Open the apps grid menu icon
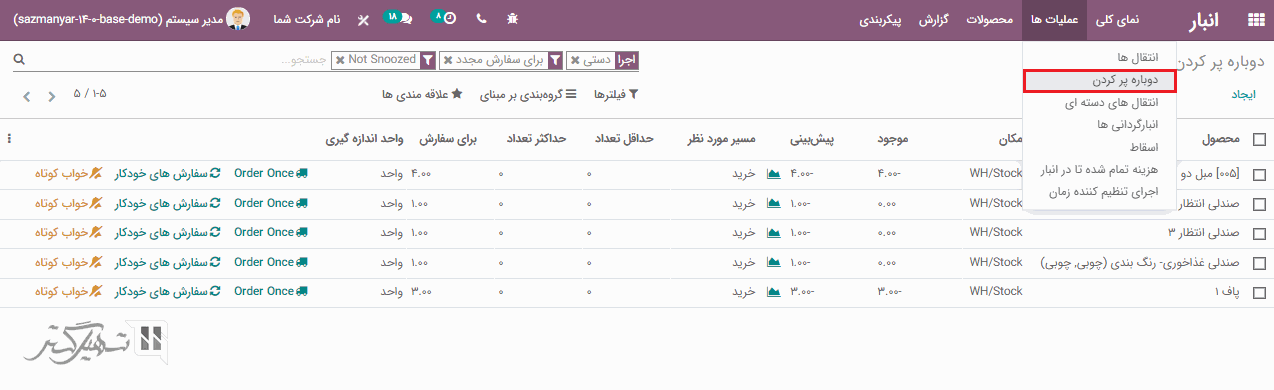This screenshot has width=1274, height=390. pyautogui.click(x=1255, y=19)
